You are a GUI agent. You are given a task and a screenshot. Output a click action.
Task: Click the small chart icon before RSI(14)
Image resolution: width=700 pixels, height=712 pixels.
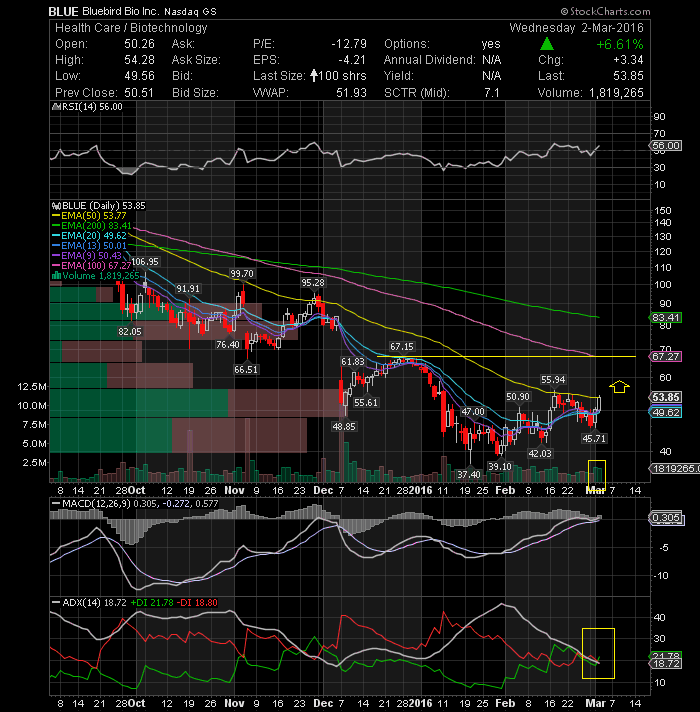pyautogui.click(x=56, y=107)
